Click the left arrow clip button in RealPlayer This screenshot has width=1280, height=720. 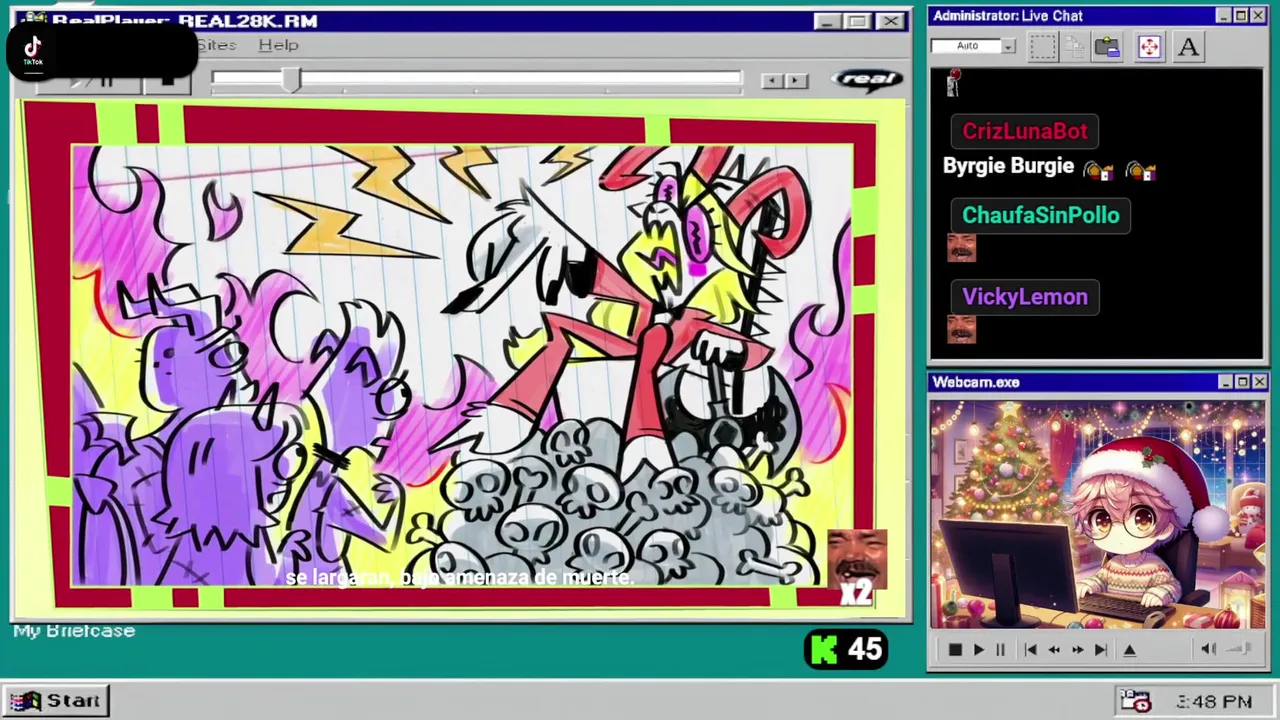[x=772, y=81]
